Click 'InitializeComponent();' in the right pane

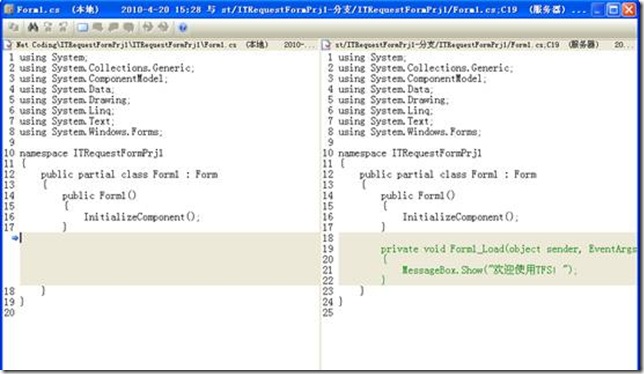(460, 217)
